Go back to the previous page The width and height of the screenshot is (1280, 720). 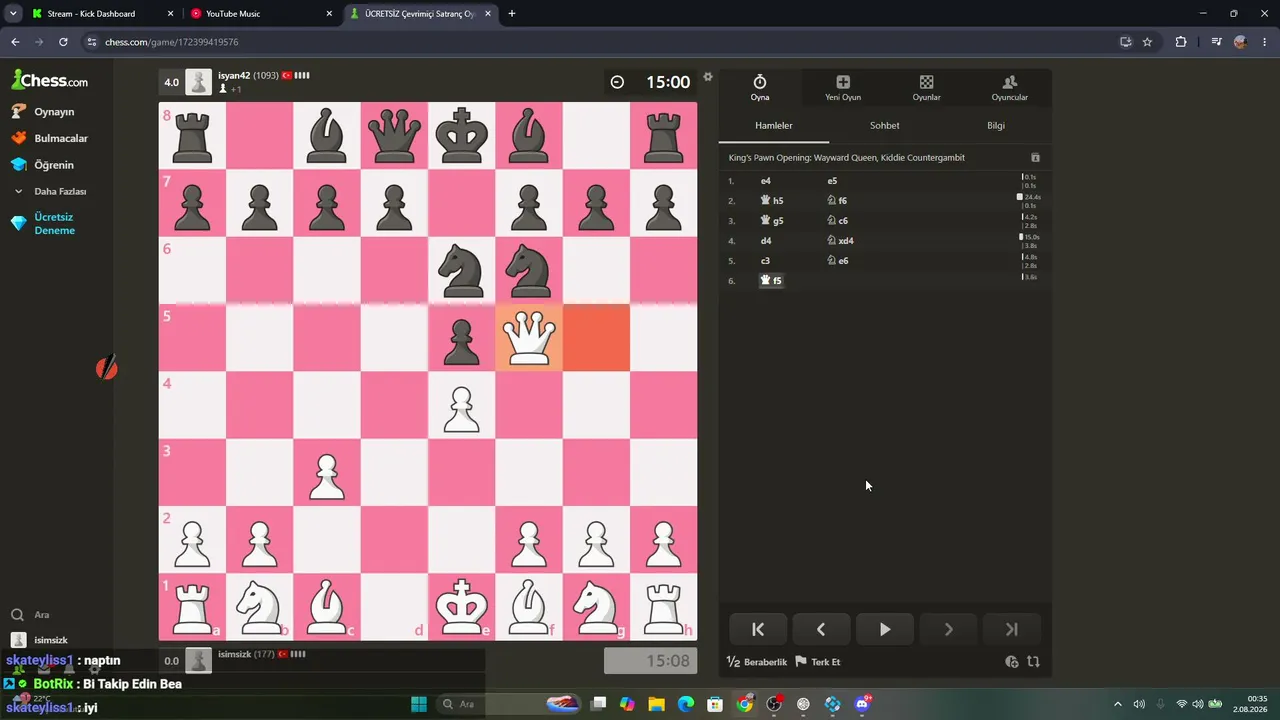point(15,42)
